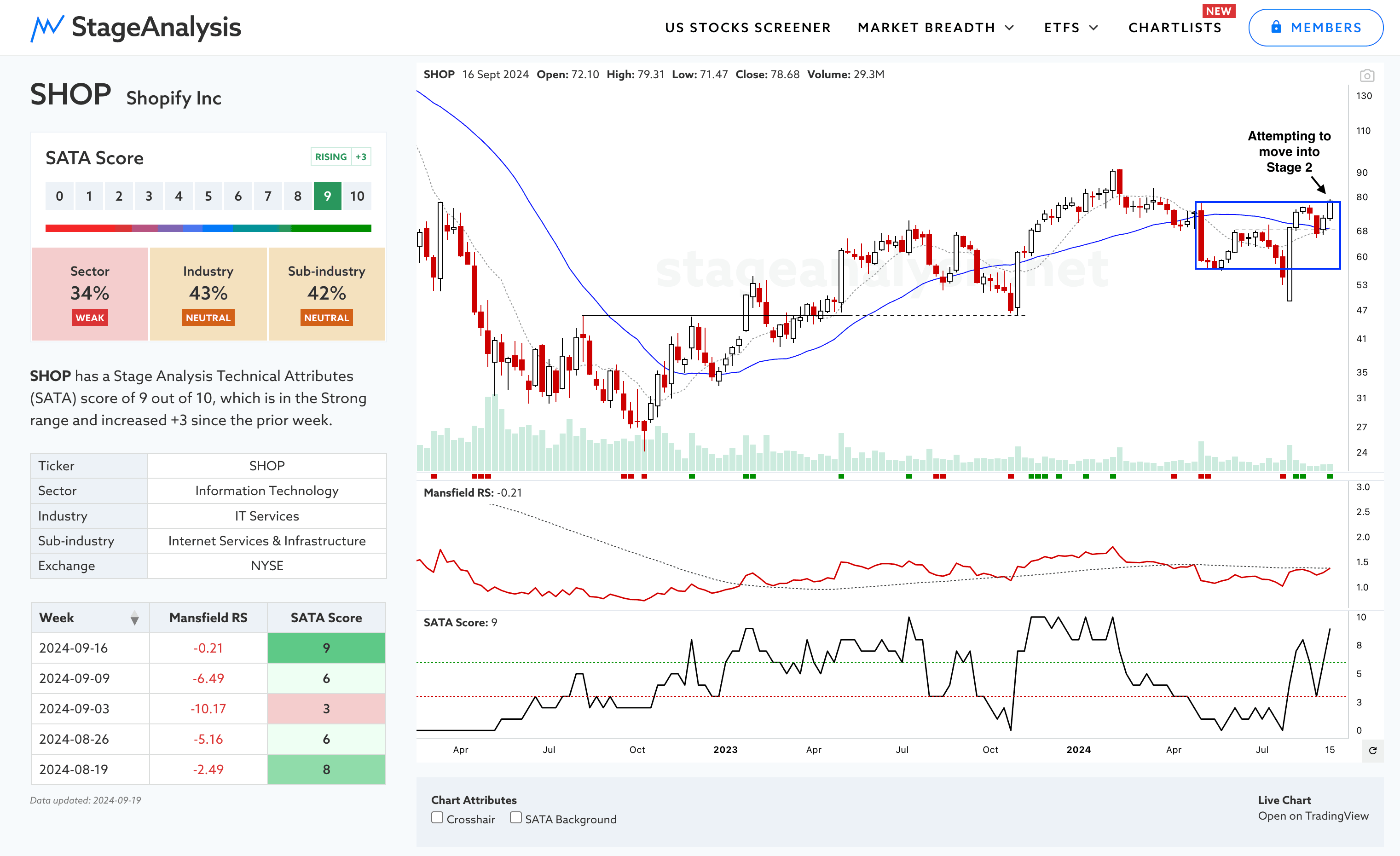Click the Week column sort arrows
The height and width of the screenshot is (856, 1400).
coord(135,618)
